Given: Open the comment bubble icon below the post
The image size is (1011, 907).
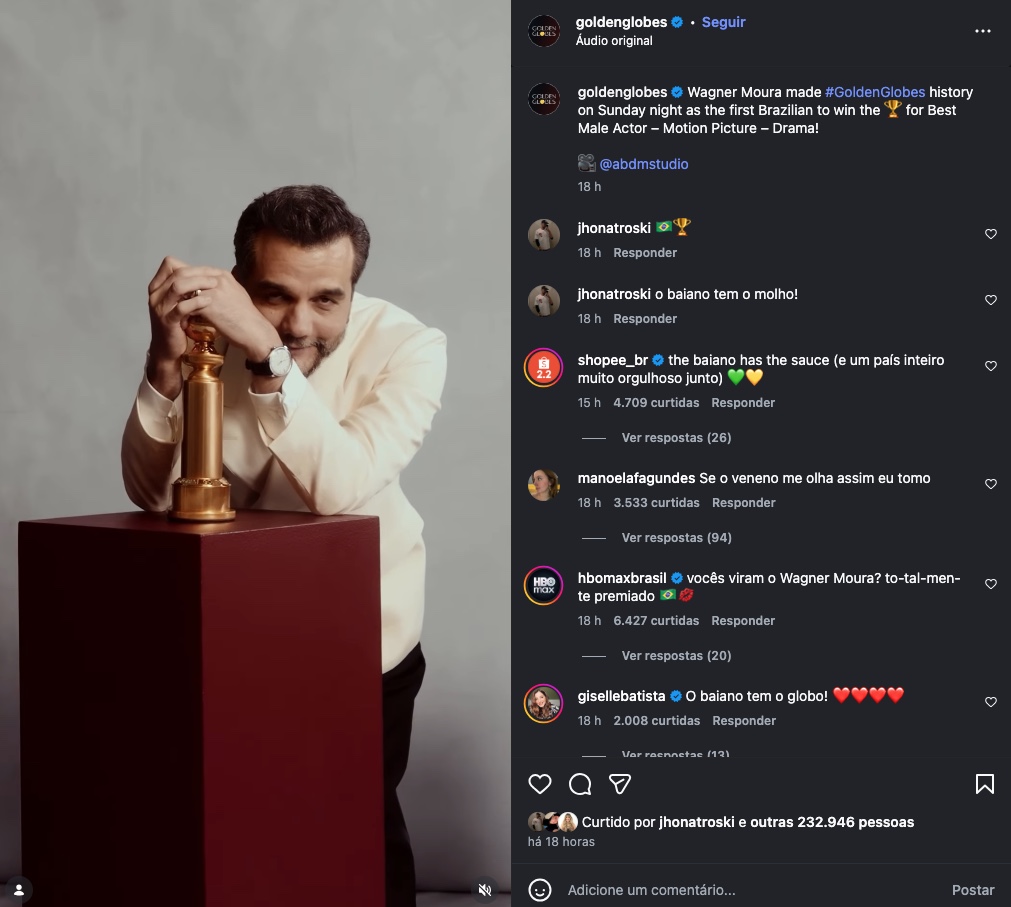Looking at the screenshot, I should 580,784.
